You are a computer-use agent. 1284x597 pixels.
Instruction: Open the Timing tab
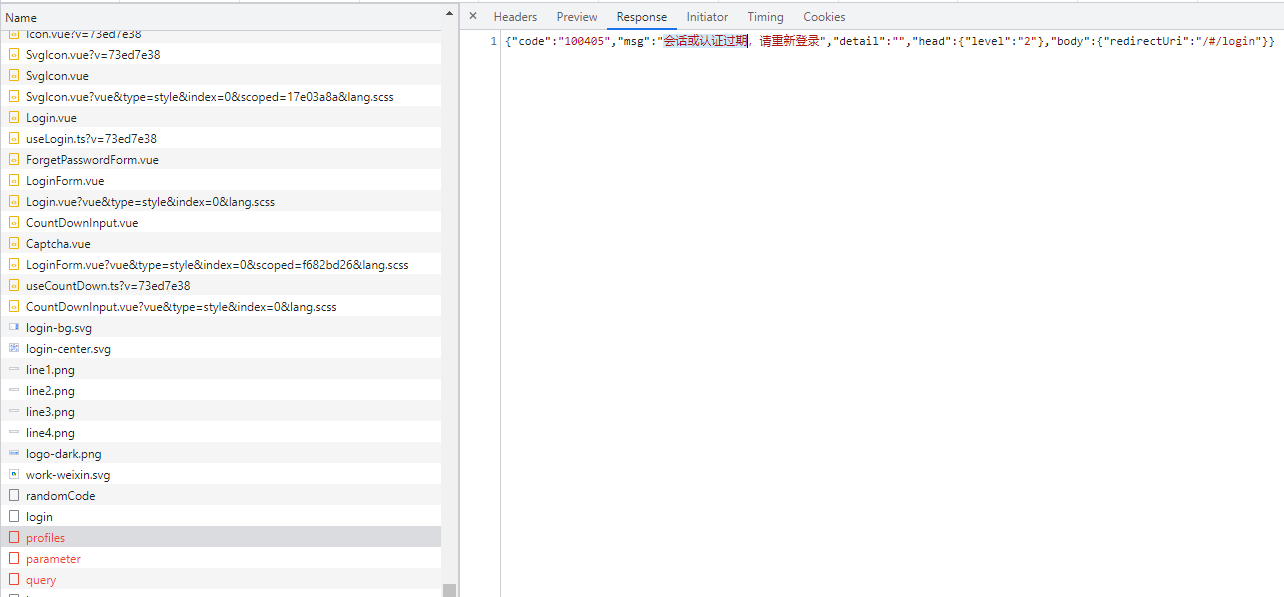(x=765, y=17)
